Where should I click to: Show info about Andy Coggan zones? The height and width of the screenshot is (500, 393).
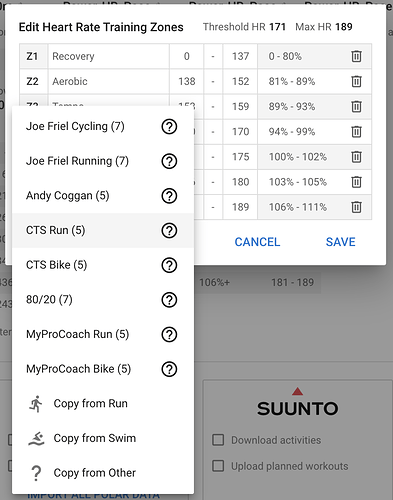[169, 196]
